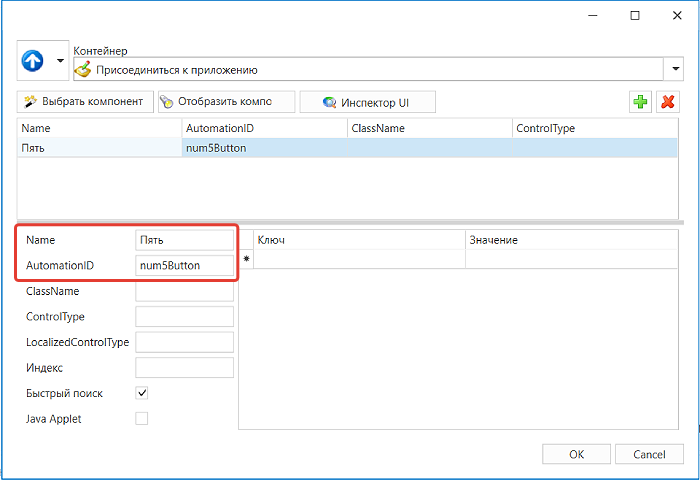Click the Cancel button
The height and width of the screenshot is (481, 700).
649,454
